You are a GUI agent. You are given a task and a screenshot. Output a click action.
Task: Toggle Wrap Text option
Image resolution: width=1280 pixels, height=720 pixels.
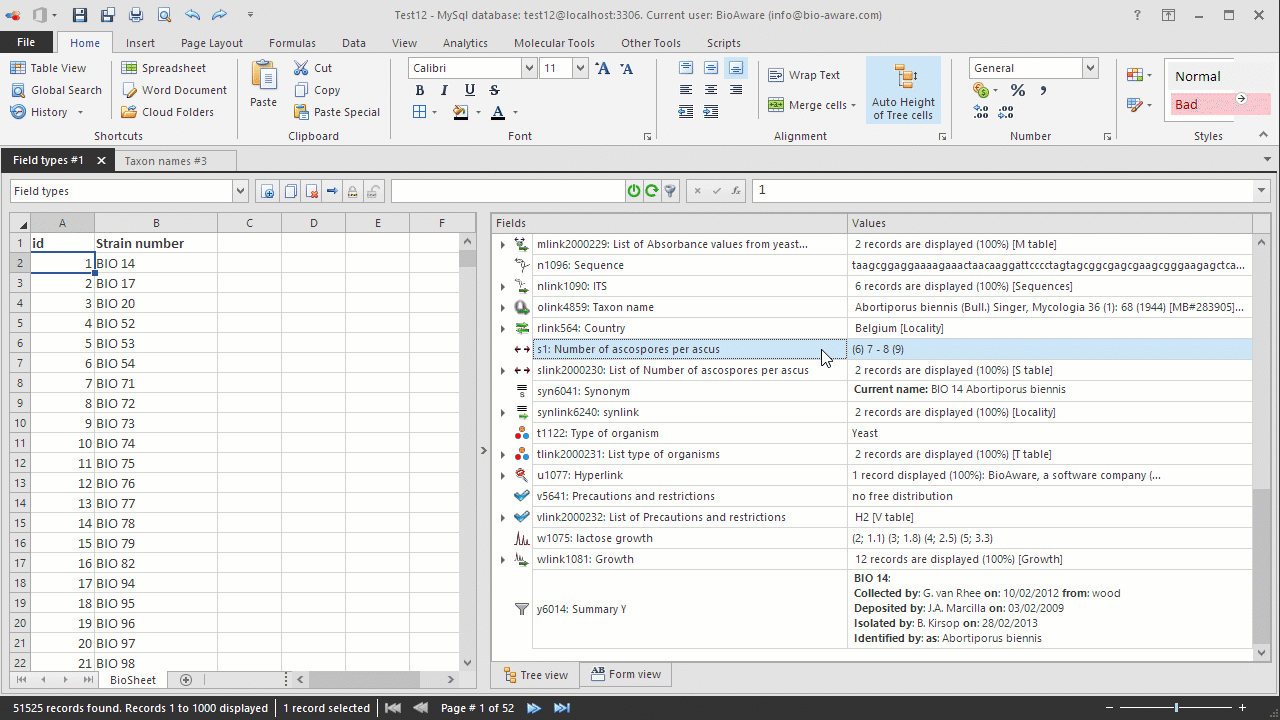click(x=804, y=75)
